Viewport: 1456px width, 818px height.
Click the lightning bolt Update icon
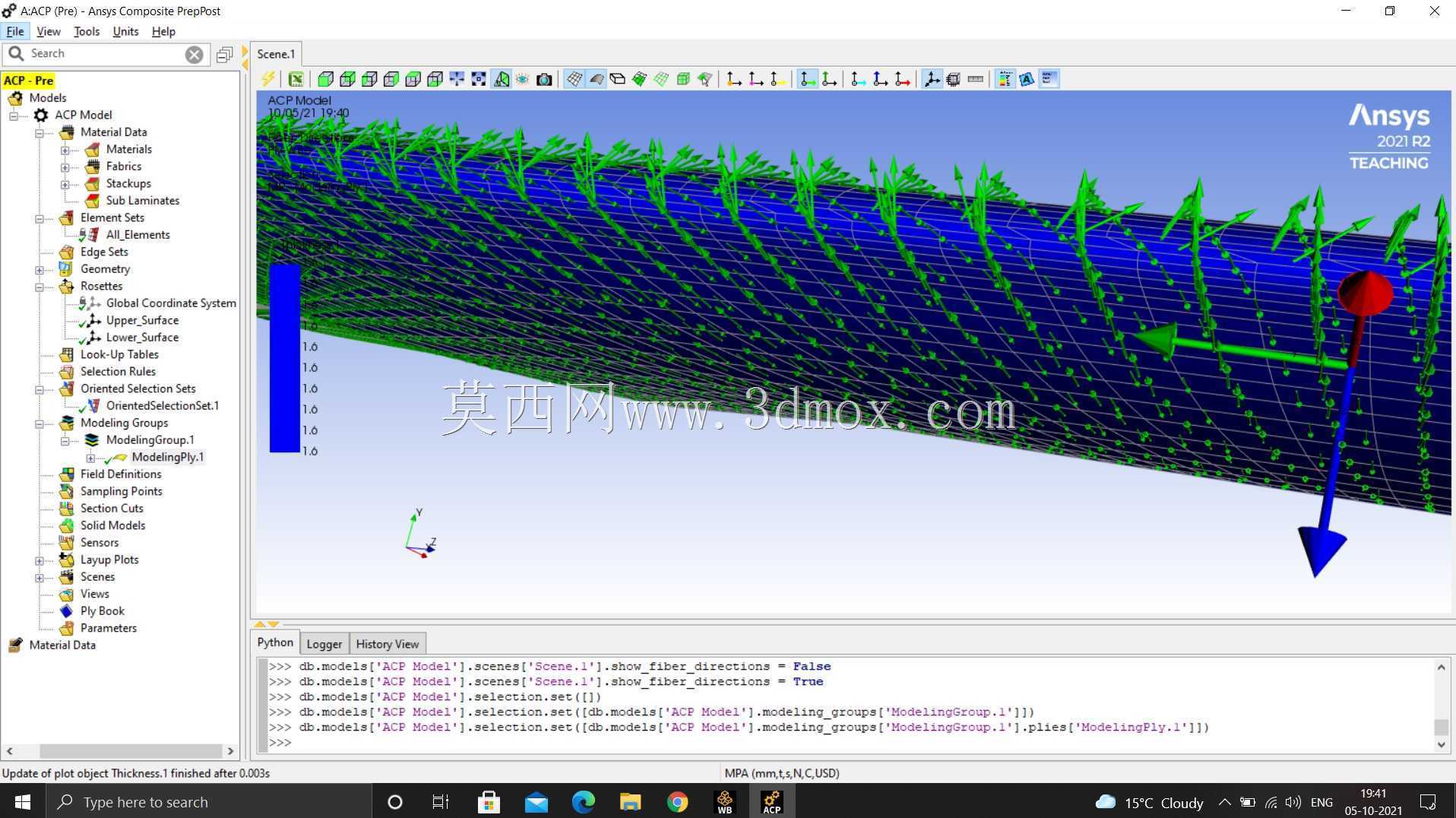tap(268, 79)
